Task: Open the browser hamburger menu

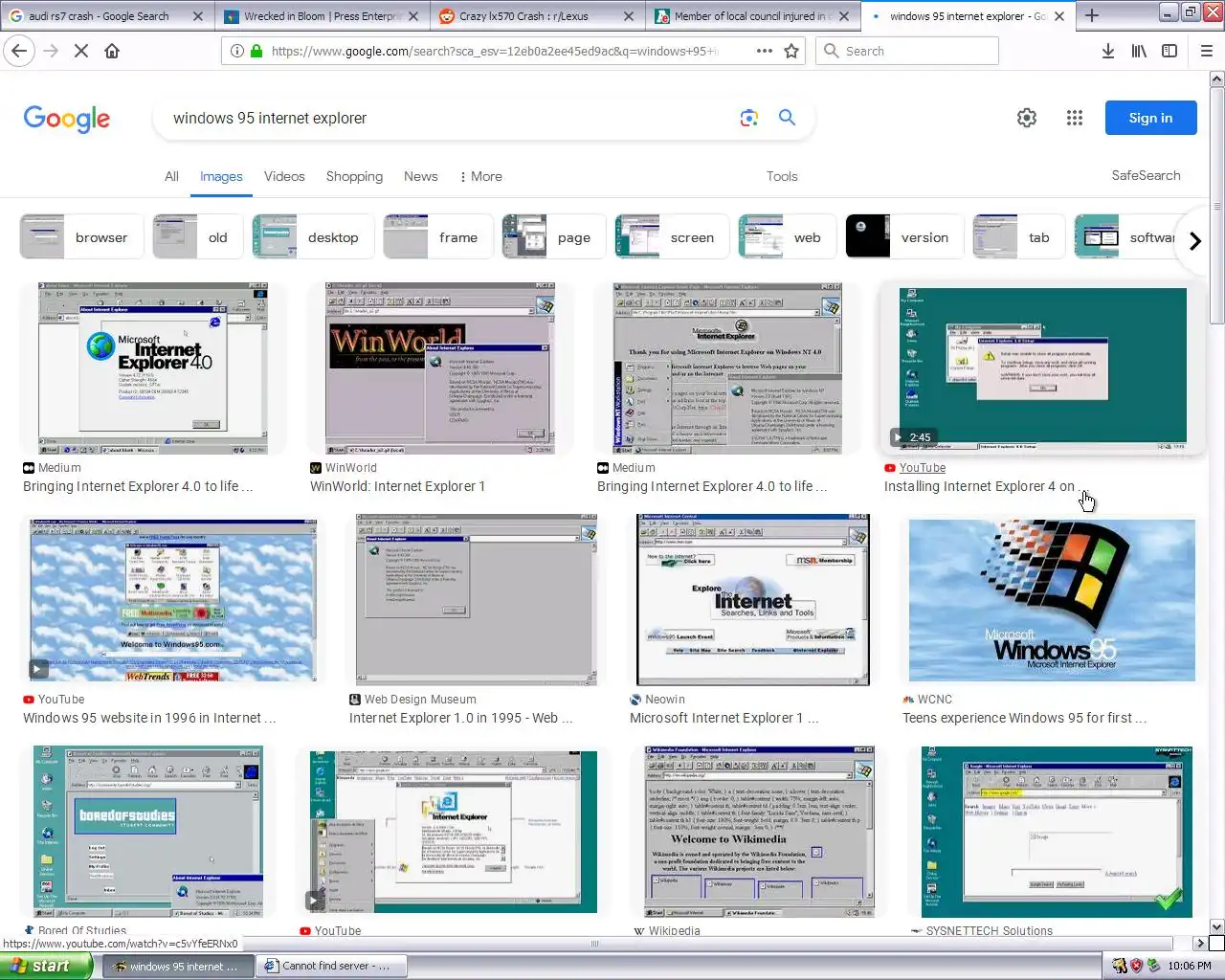Action: [x=1207, y=51]
